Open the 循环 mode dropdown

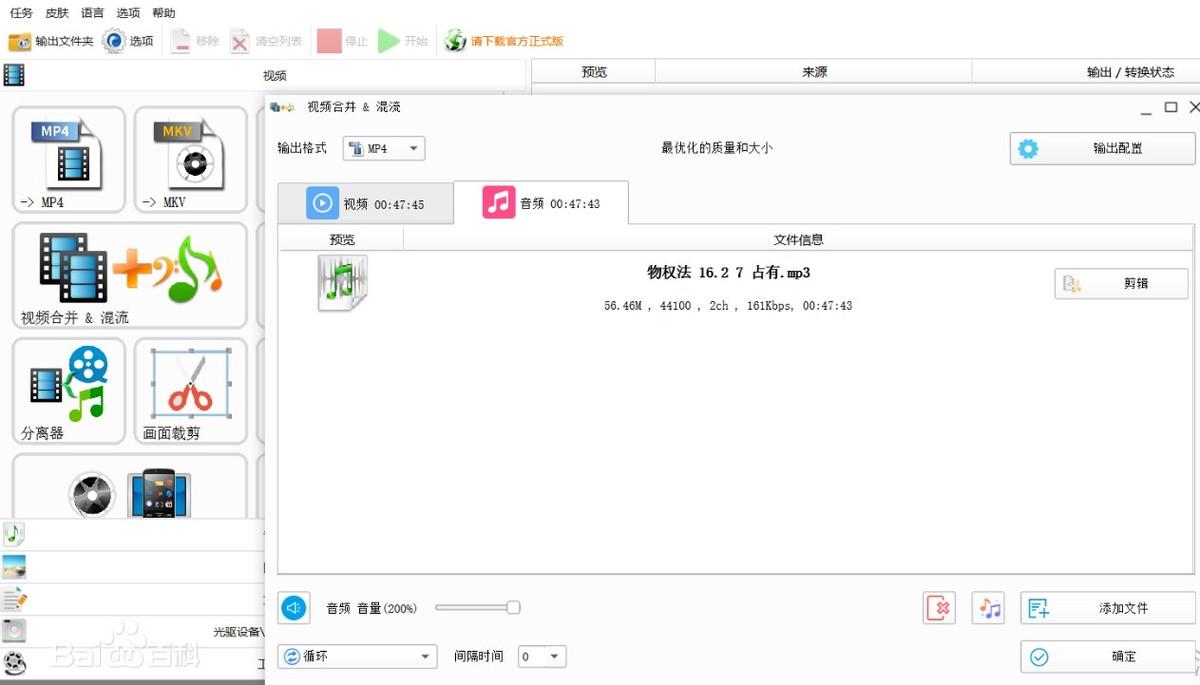click(x=357, y=657)
